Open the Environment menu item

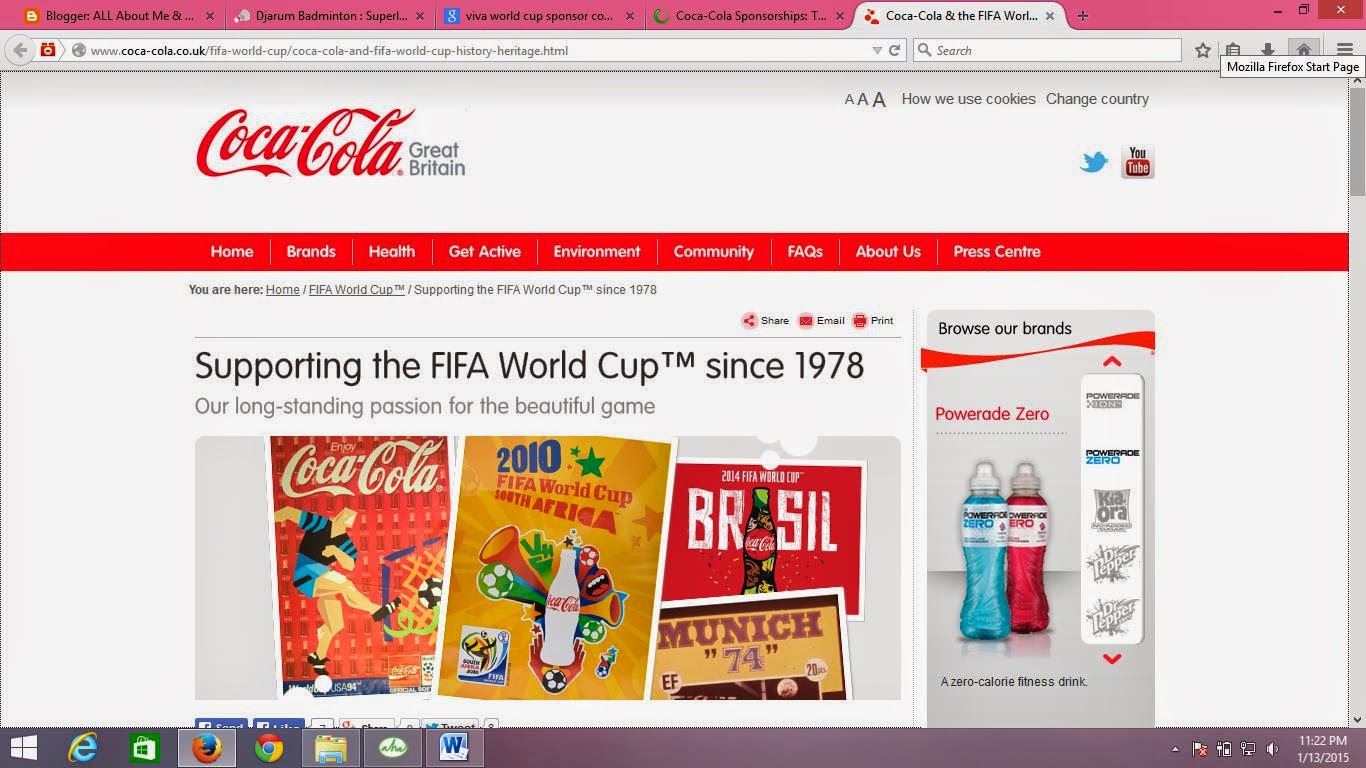tap(597, 252)
